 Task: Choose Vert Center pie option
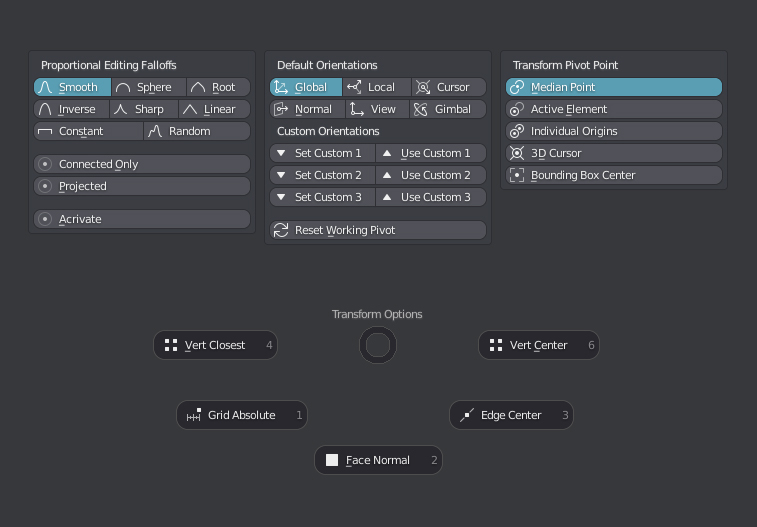click(x=539, y=345)
